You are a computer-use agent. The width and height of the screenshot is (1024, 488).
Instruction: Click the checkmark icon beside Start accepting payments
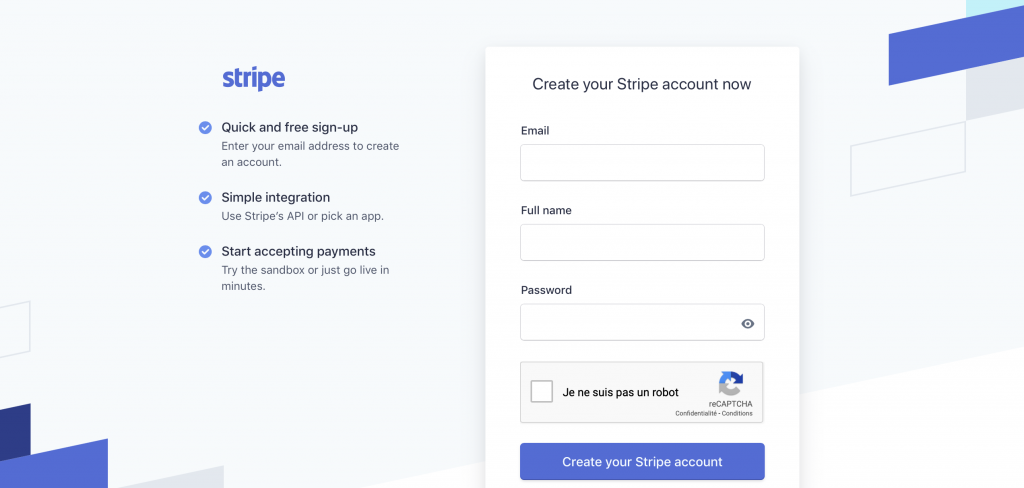[205, 252]
